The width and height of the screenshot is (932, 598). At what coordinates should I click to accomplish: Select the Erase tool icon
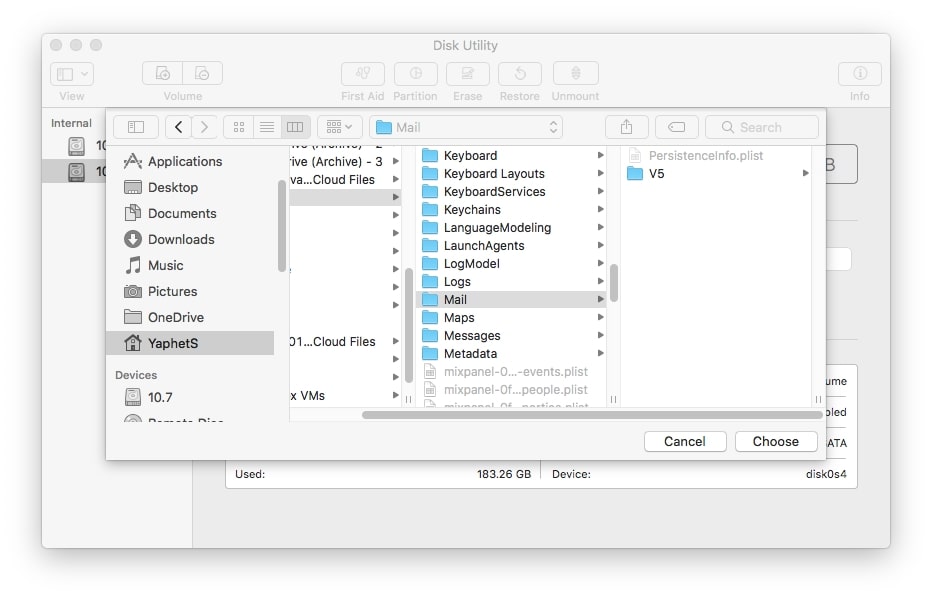pyautogui.click(x=467, y=74)
